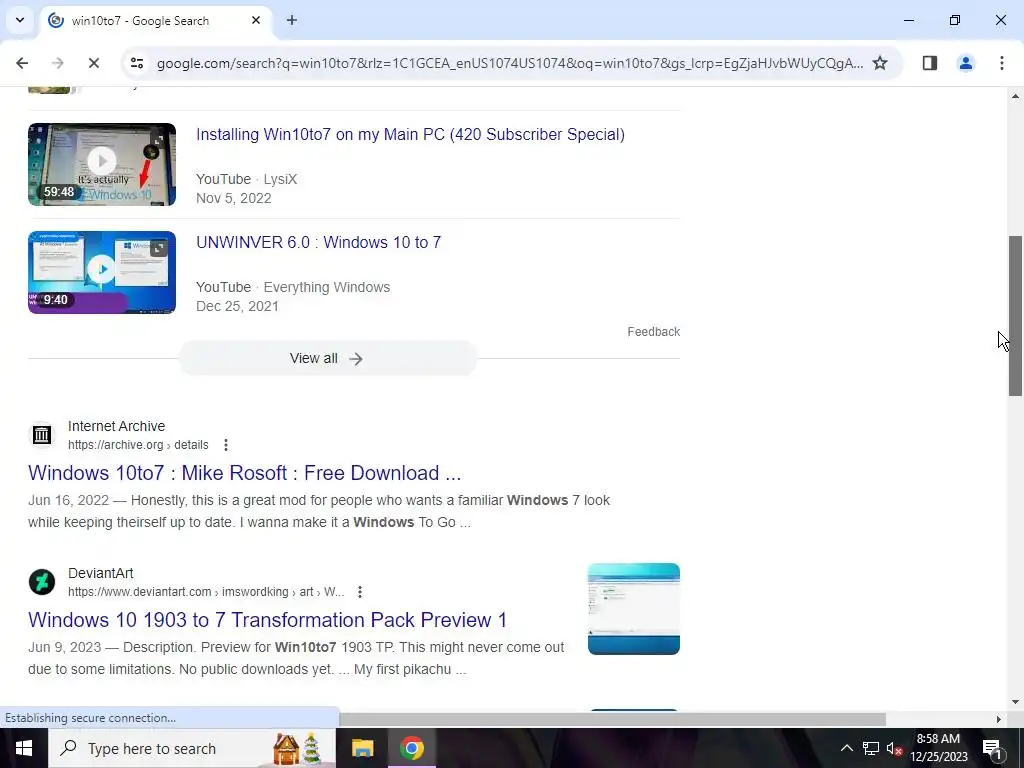1024x768 pixels.
Task: Open Windows 10to7 : Mike Rosoft result
Action: [244, 473]
